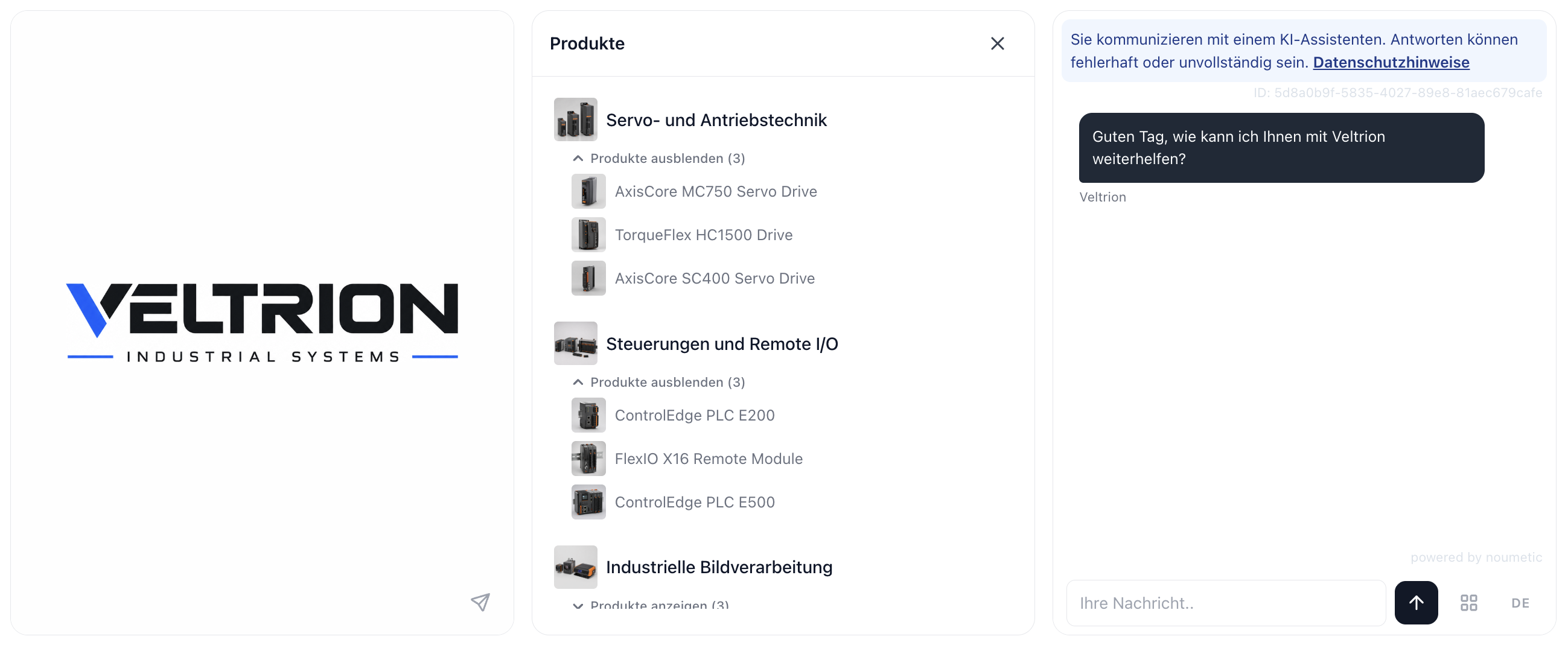Viewport: 1568px width, 648px height.
Task: Collapse products under Servo- und Antriebstechnik
Action: coord(658,158)
